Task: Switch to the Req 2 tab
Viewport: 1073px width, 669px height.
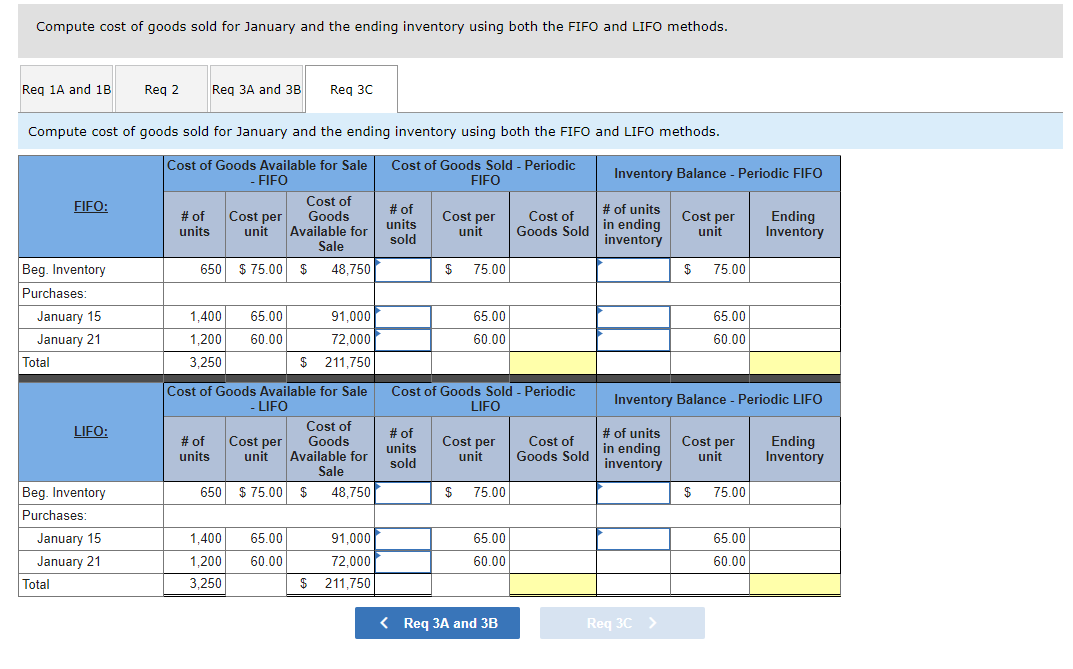Action: tap(161, 88)
